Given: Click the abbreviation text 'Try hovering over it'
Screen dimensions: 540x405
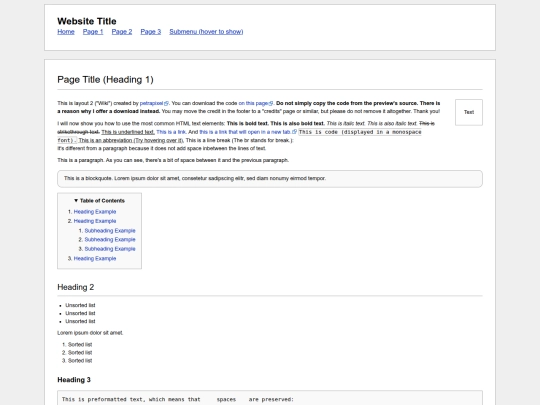Looking at the screenshot, I should pyautogui.click(x=158, y=141).
